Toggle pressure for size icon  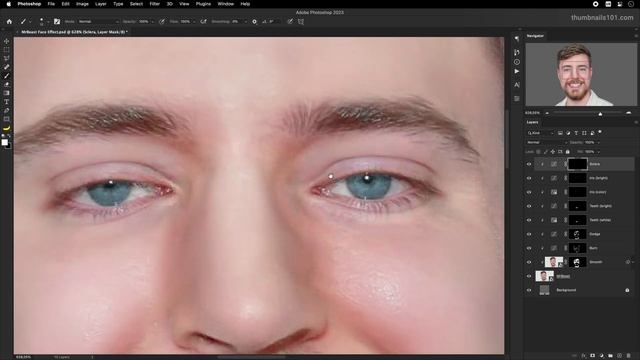click(290, 22)
